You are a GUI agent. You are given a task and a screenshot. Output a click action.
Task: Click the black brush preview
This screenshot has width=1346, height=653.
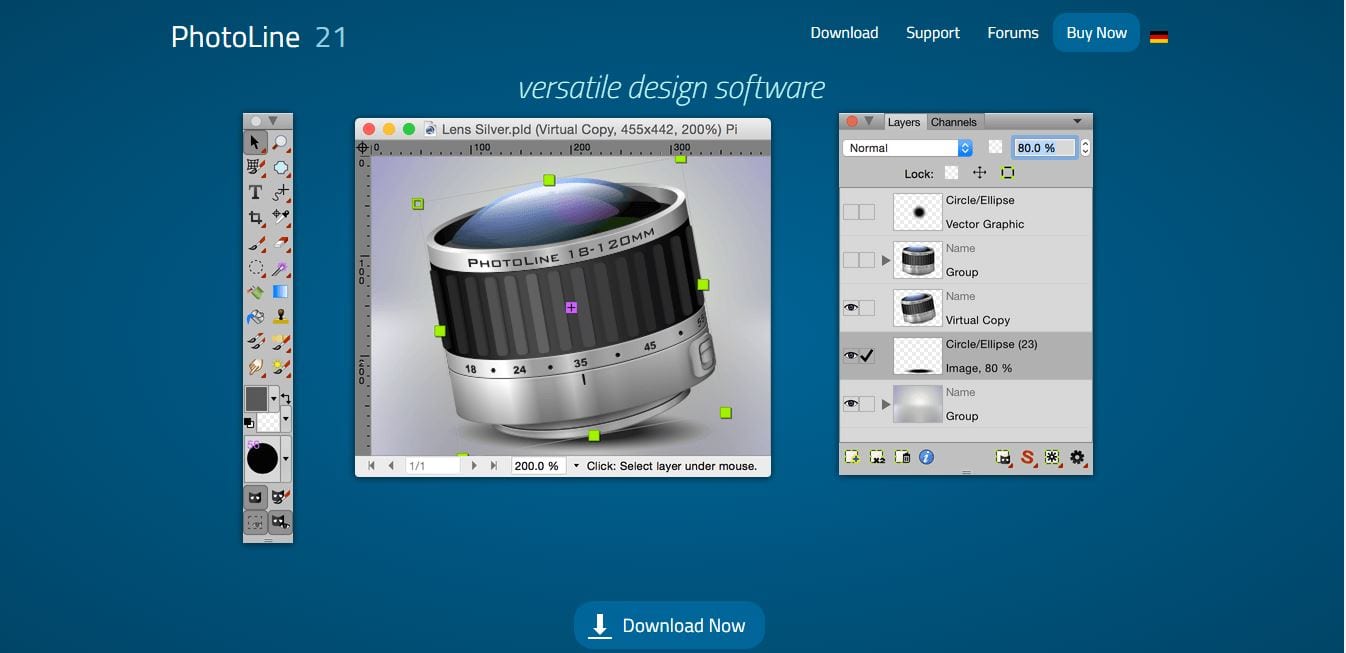click(263, 459)
